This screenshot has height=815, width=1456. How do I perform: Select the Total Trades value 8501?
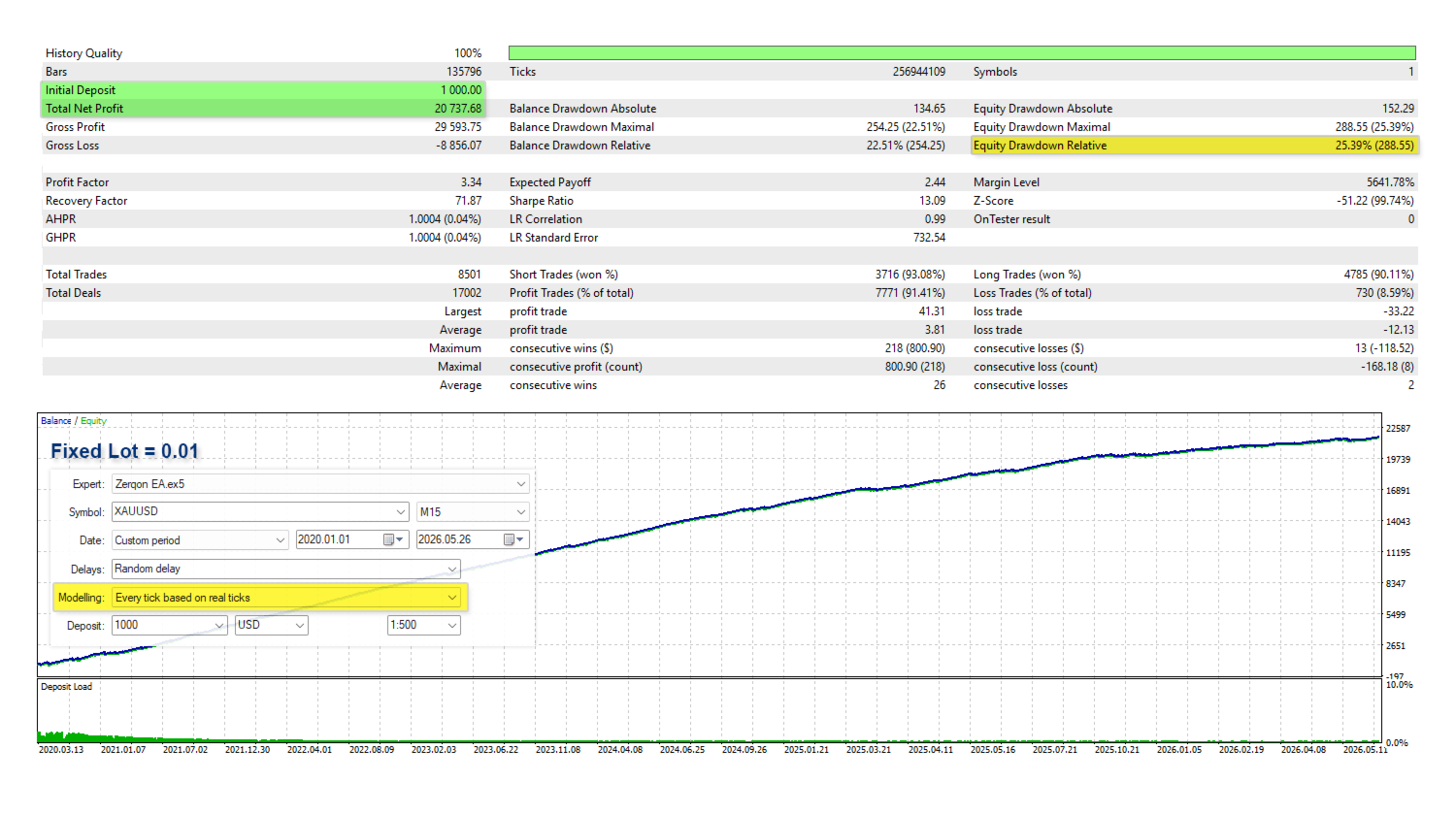(470, 275)
